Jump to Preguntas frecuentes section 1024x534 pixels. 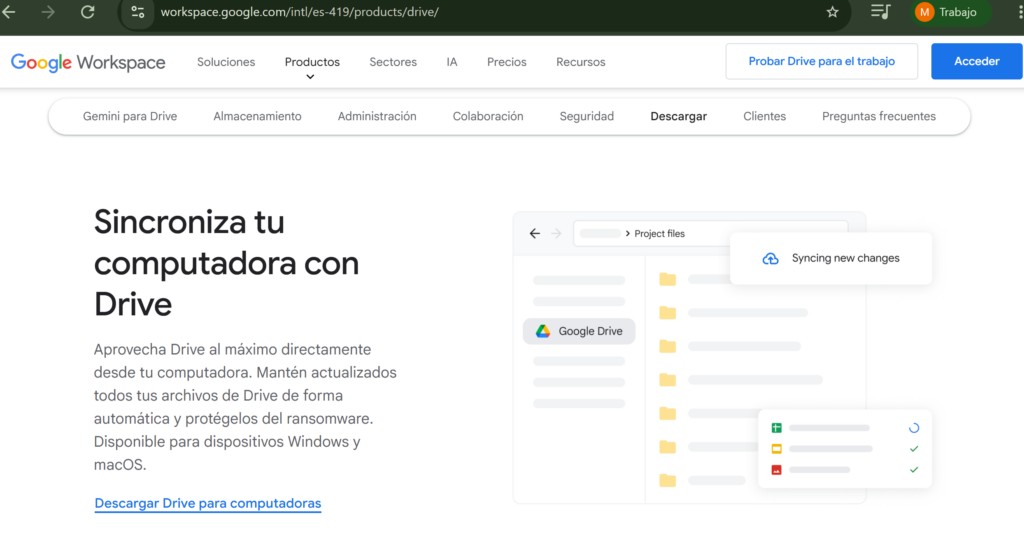(878, 116)
